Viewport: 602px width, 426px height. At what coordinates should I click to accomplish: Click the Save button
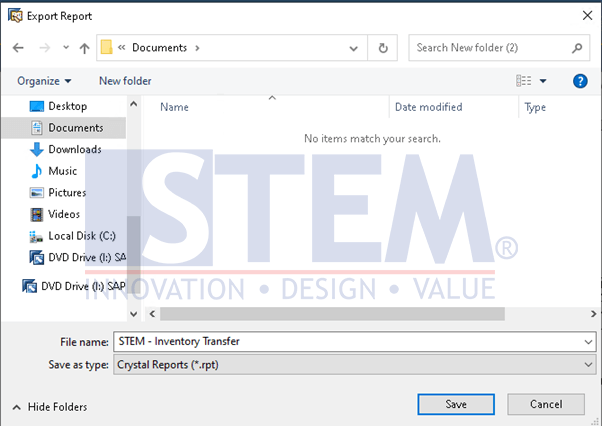456,404
